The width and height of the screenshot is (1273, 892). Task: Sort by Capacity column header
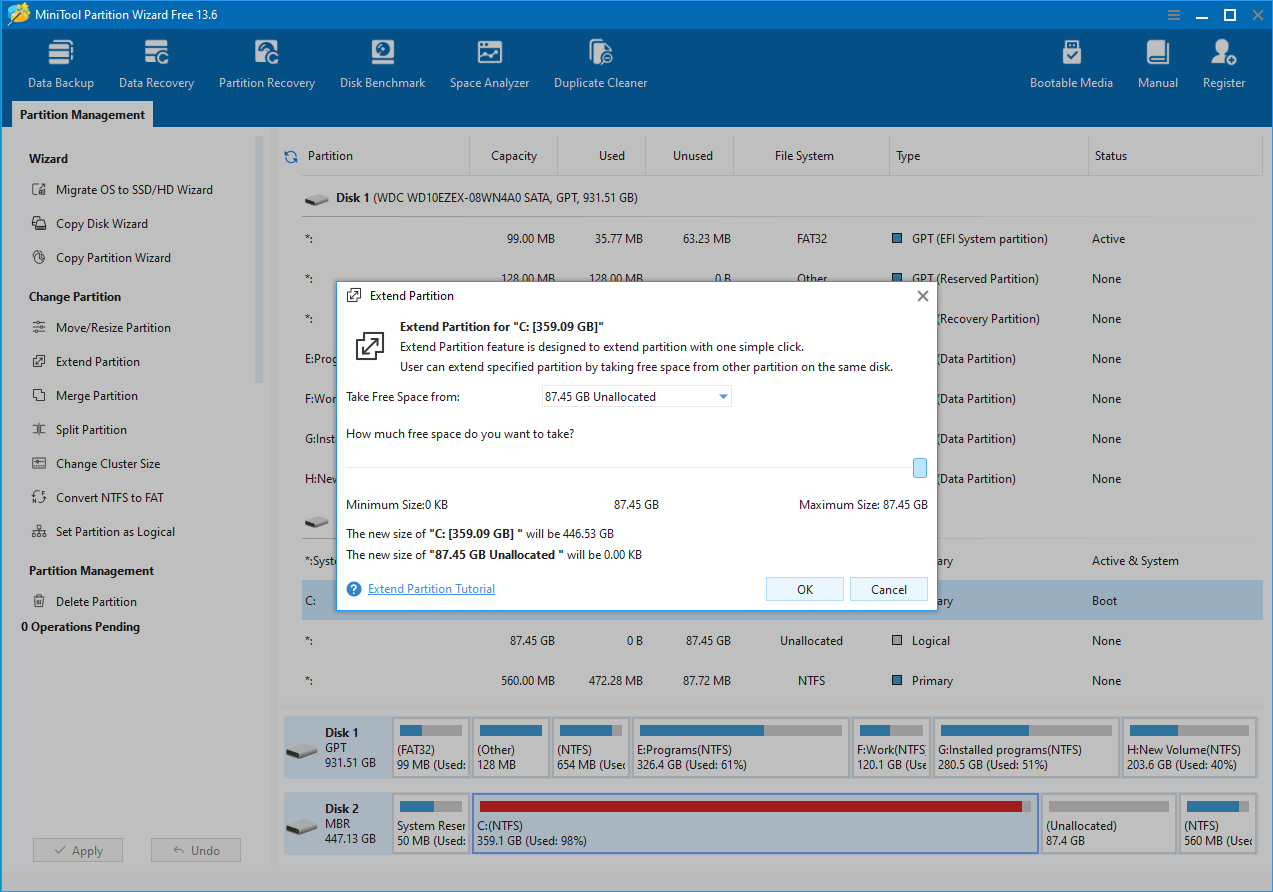tap(514, 156)
